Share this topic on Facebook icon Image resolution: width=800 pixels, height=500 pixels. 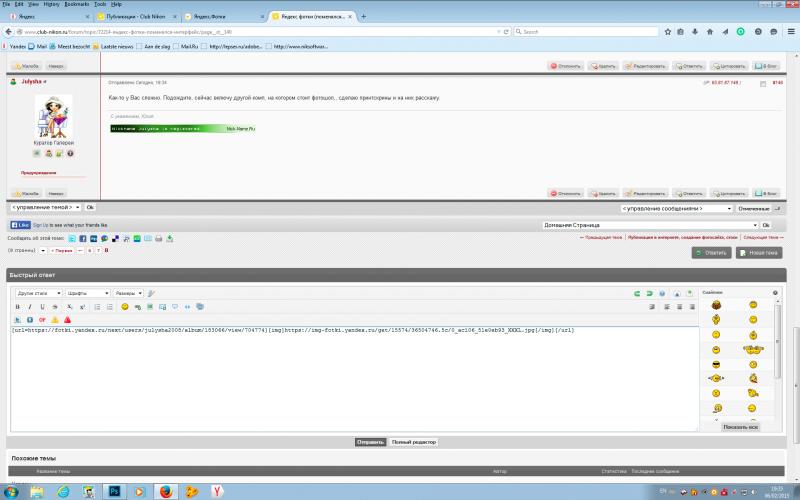[x=83, y=238]
